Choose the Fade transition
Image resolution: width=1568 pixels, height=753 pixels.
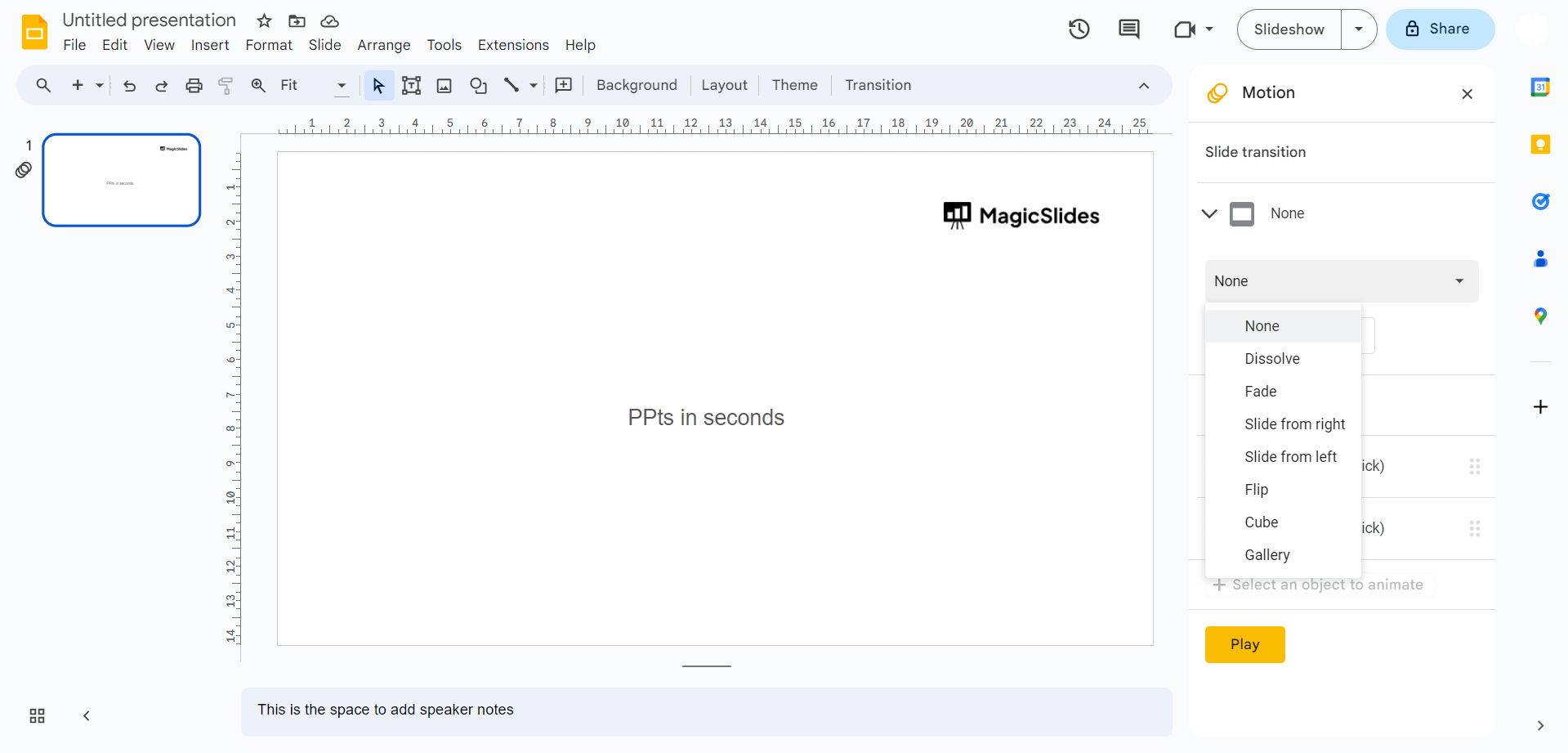tap(1283, 392)
